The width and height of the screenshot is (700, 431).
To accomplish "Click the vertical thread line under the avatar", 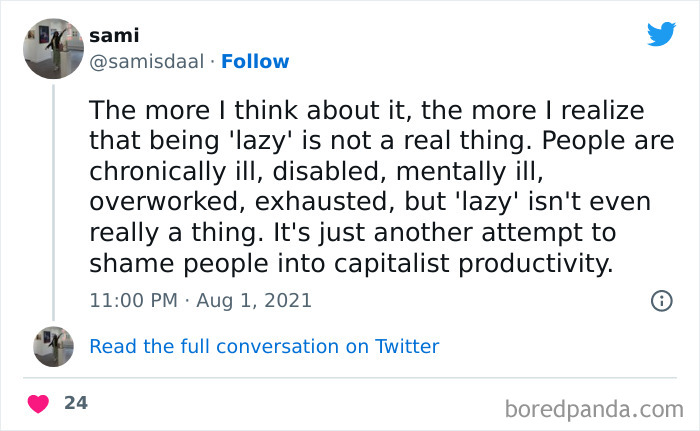I will [x=53, y=200].
